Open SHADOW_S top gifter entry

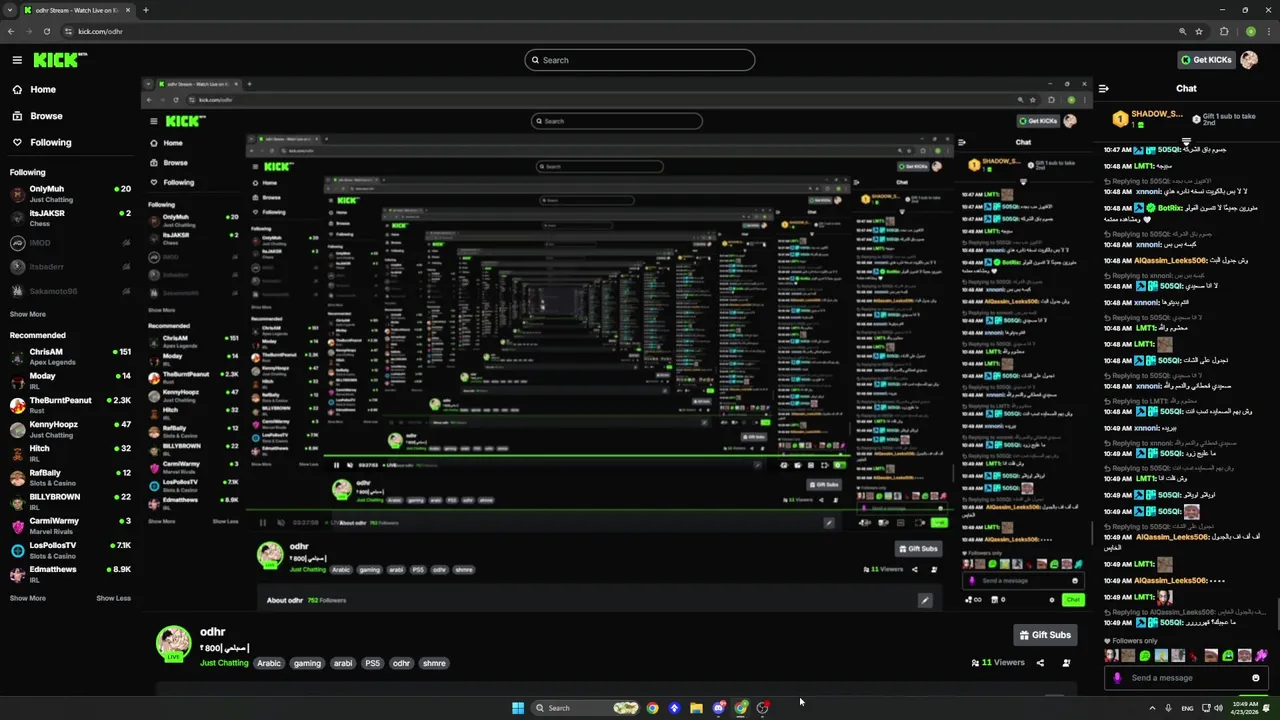click(1148, 118)
